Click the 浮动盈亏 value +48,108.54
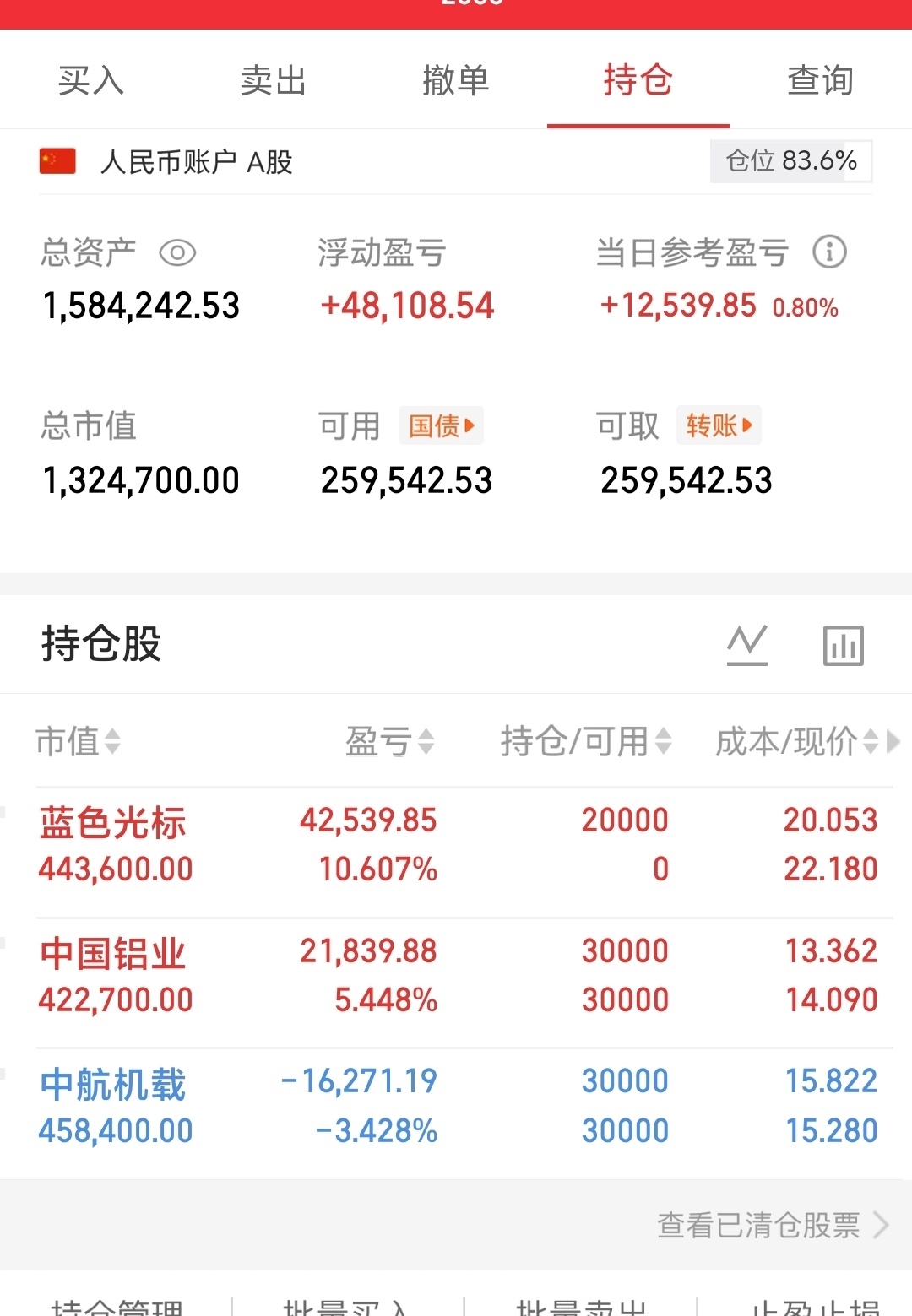This screenshot has width=912, height=1316. click(407, 306)
